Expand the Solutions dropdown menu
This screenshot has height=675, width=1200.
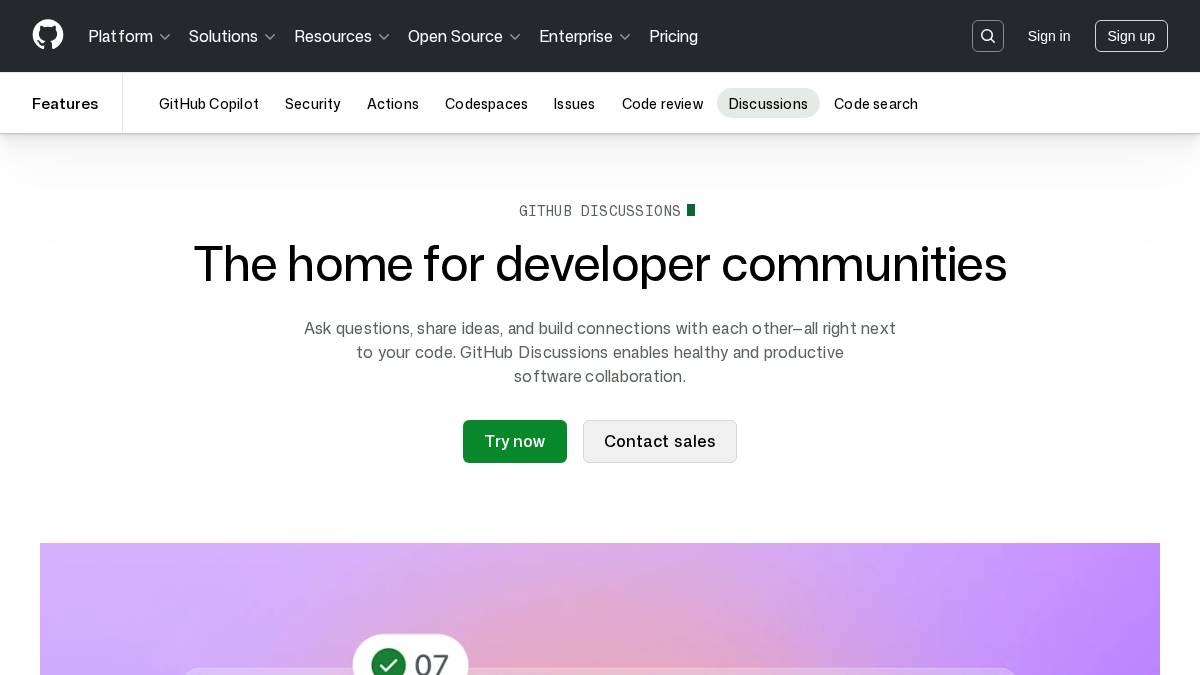pyautogui.click(x=232, y=36)
